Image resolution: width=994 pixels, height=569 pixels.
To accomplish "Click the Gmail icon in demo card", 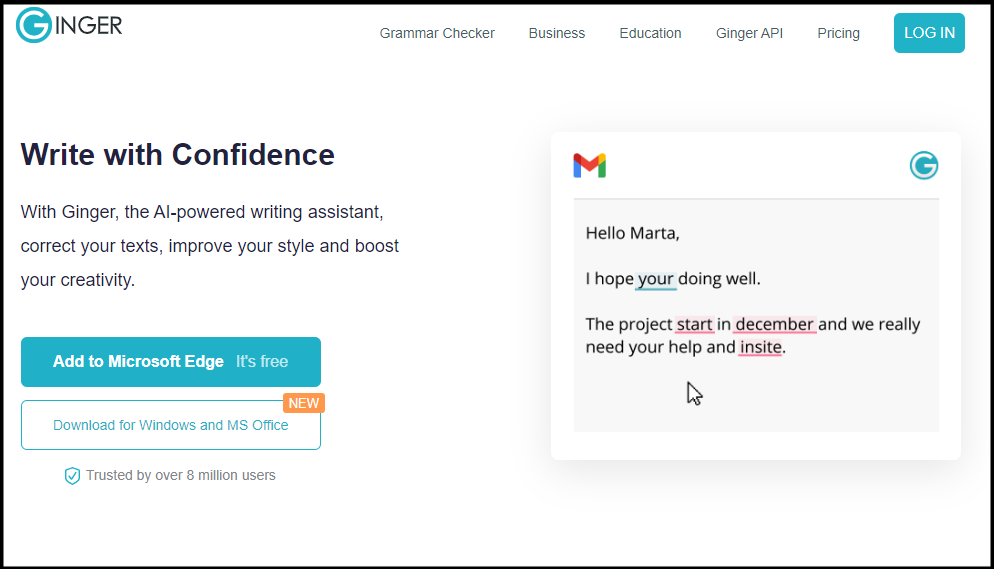I will (589, 166).
